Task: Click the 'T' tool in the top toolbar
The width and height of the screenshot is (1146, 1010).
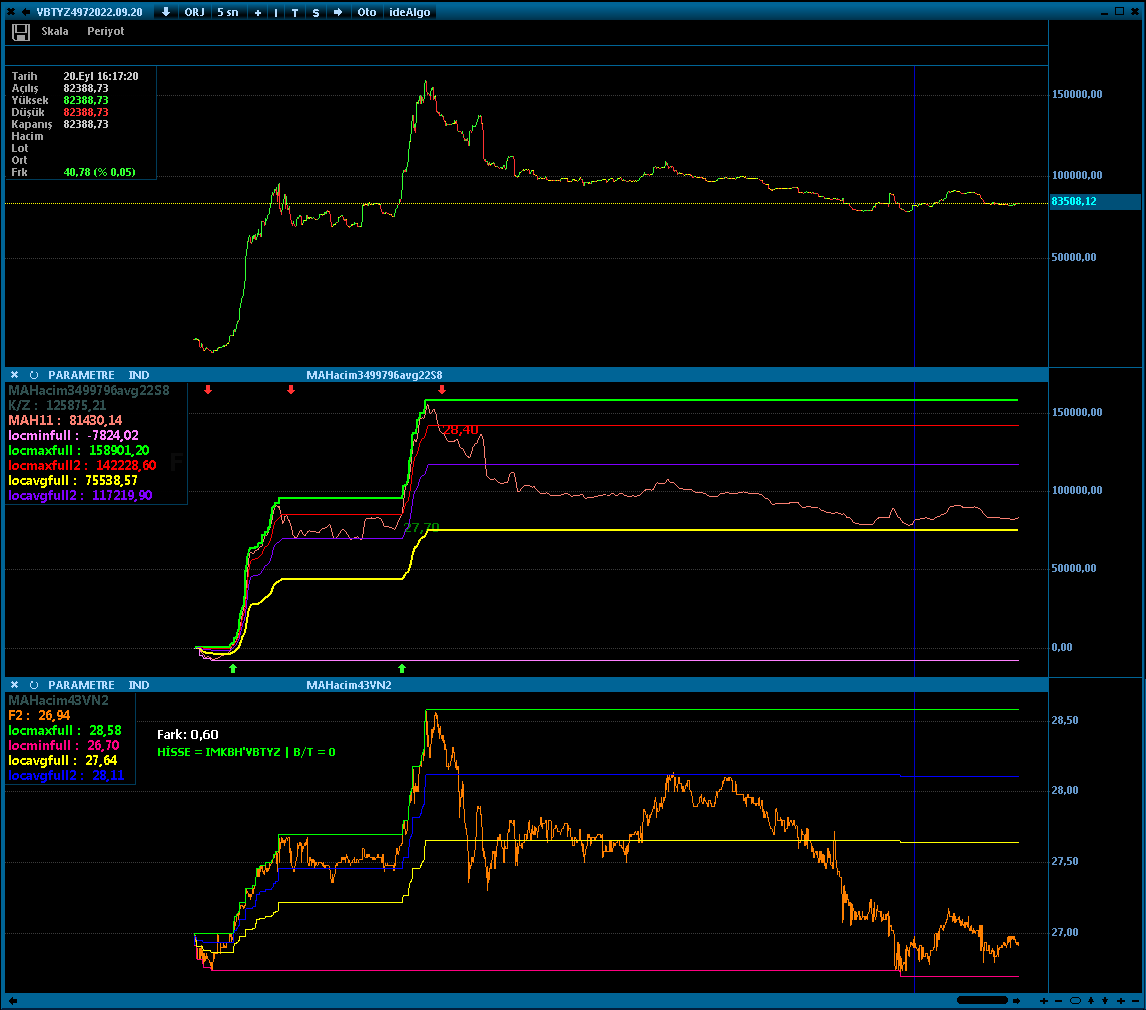Action: pos(295,12)
